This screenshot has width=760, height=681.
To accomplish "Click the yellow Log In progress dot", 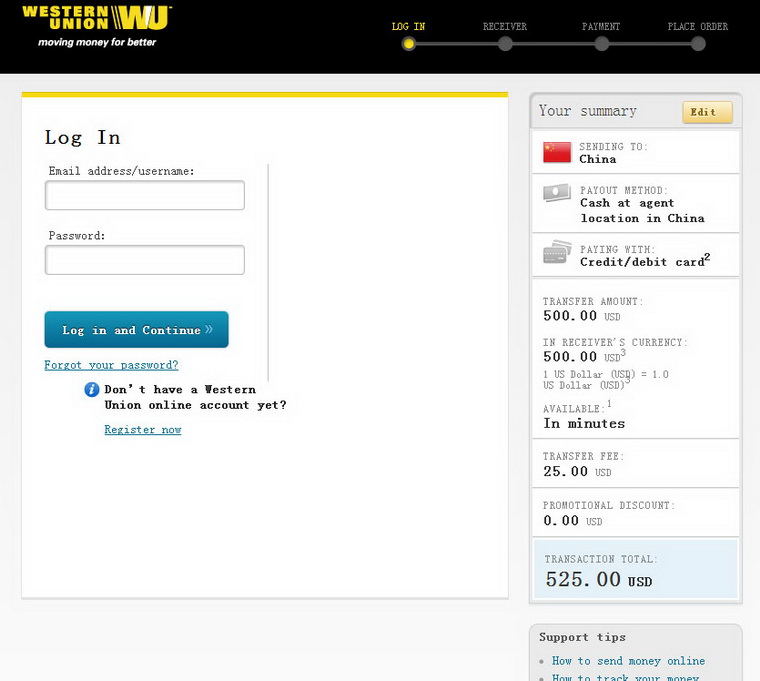I will (408, 44).
